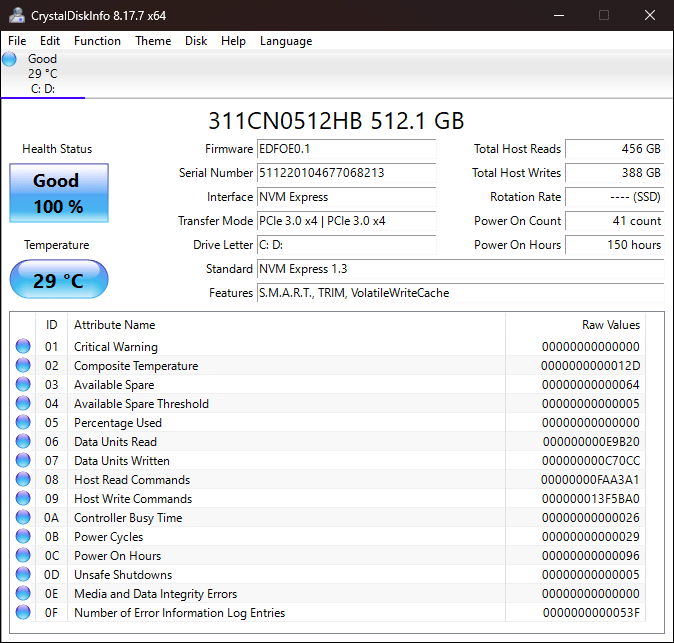Click the Power On Count value 41 count

[x=615, y=221]
